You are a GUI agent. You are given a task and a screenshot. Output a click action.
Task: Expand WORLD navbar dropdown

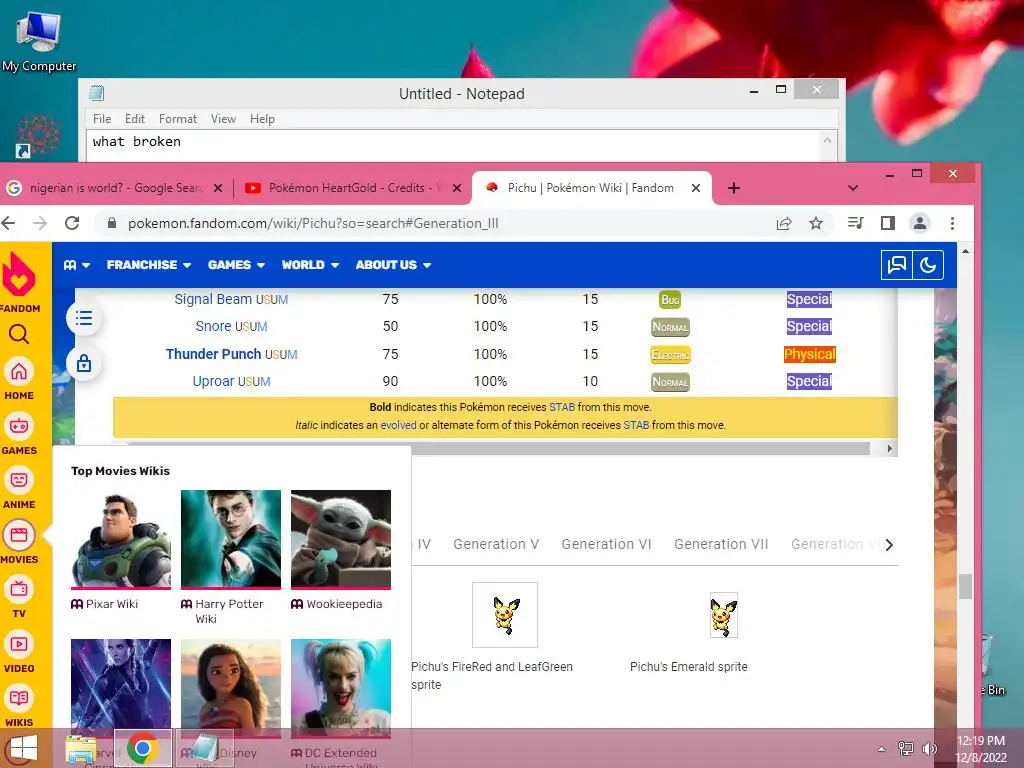[310, 265]
